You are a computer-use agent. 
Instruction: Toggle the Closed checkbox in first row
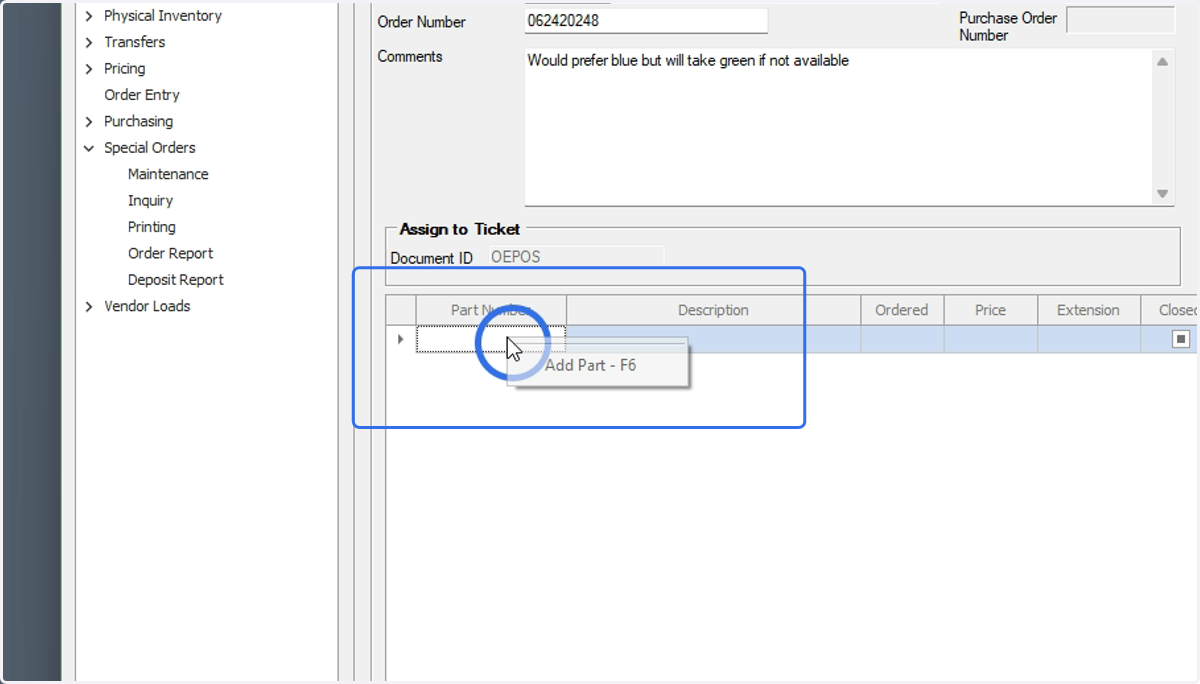coord(1181,339)
